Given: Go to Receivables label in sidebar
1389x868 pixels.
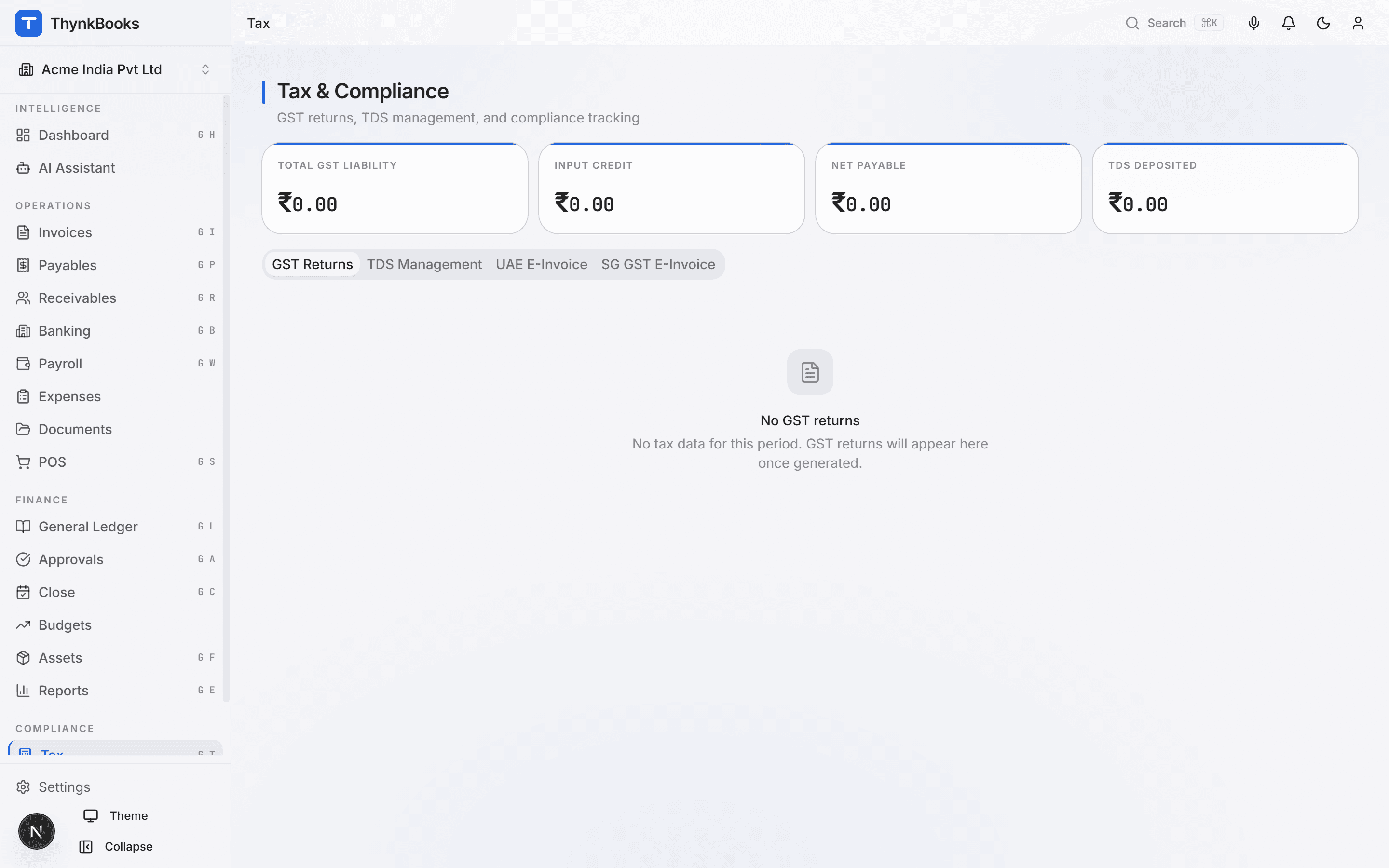Looking at the screenshot, I should click(x=77, y=298).
